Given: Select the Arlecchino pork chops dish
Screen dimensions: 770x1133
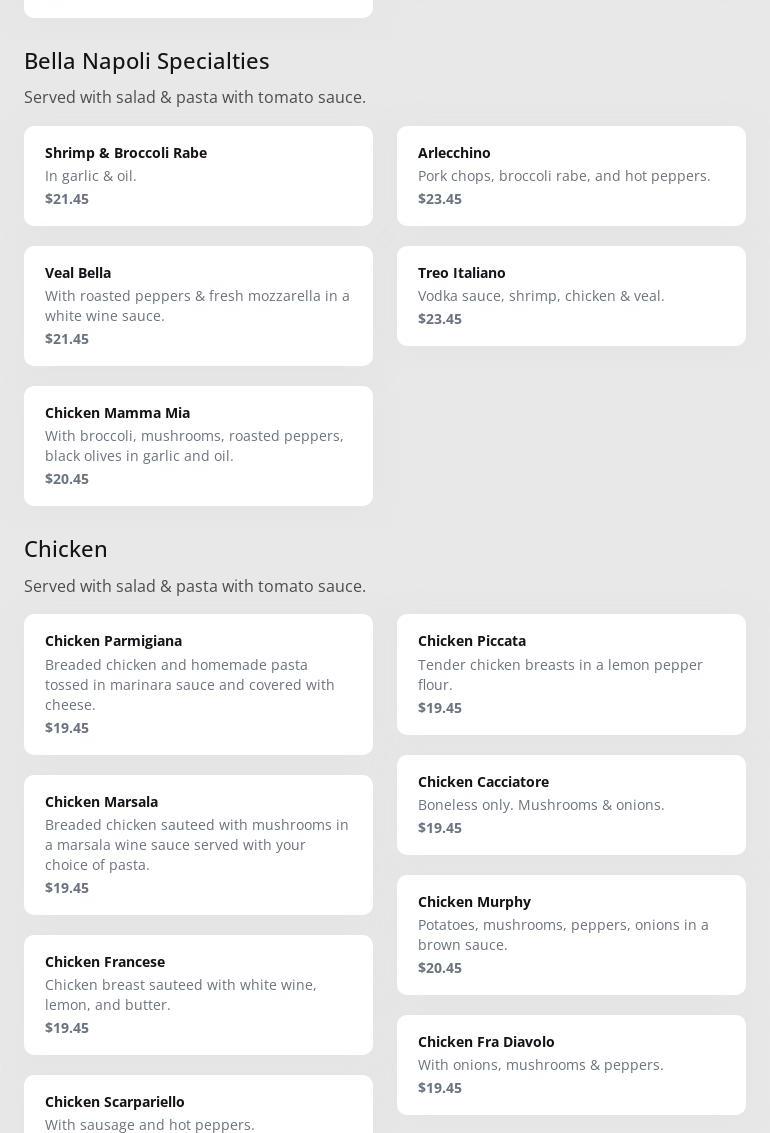Looking at the screenshot, I should (x=571, y=175).
